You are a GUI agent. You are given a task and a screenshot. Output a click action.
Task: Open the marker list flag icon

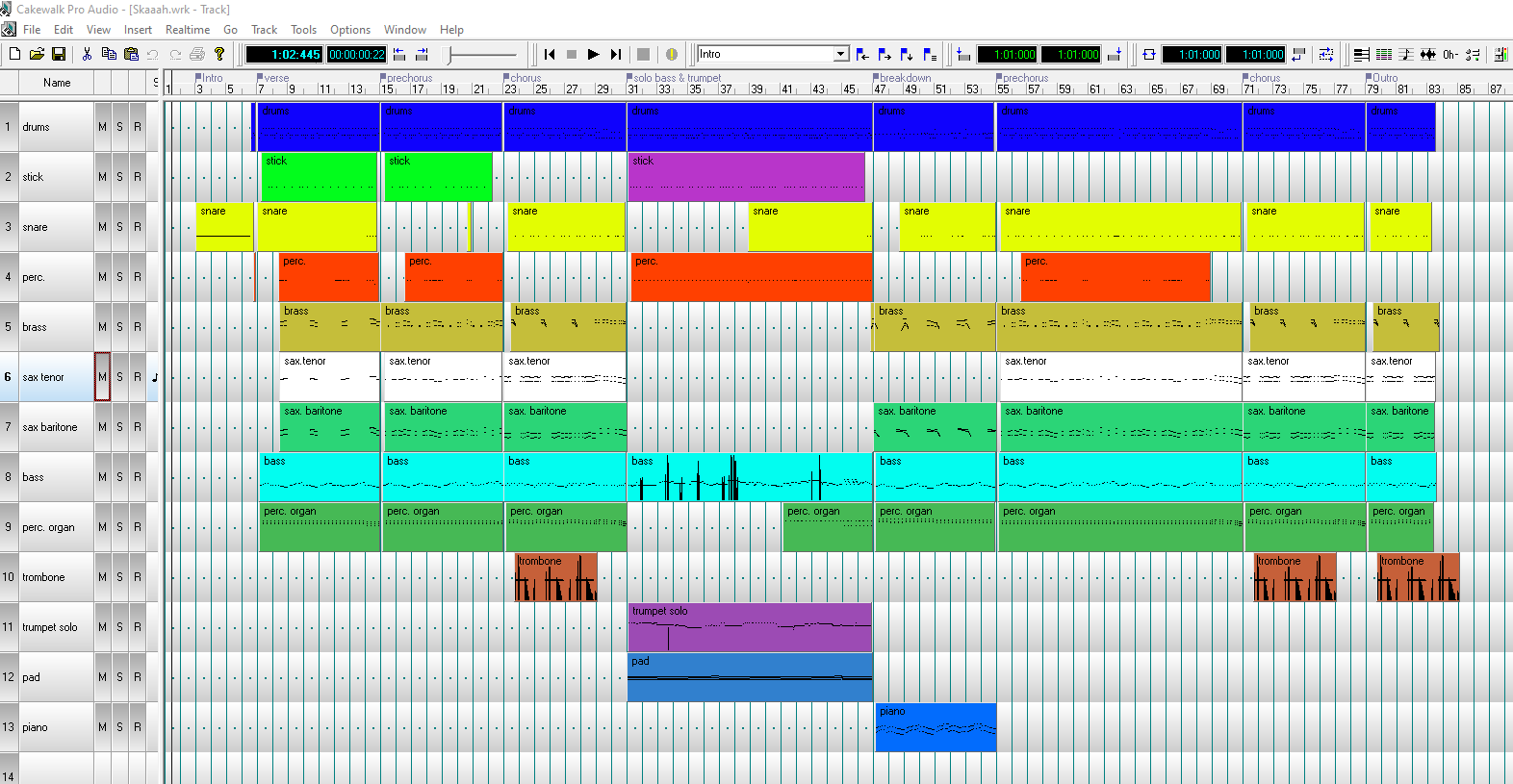click(x=930, y=54)
